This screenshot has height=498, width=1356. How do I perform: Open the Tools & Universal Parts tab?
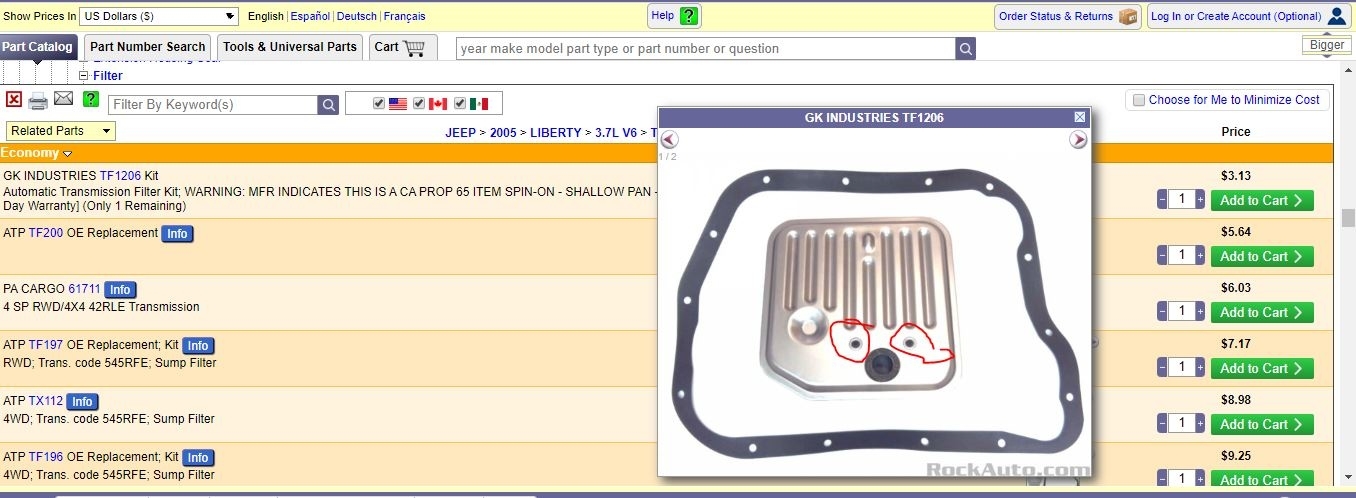(290, 47)
